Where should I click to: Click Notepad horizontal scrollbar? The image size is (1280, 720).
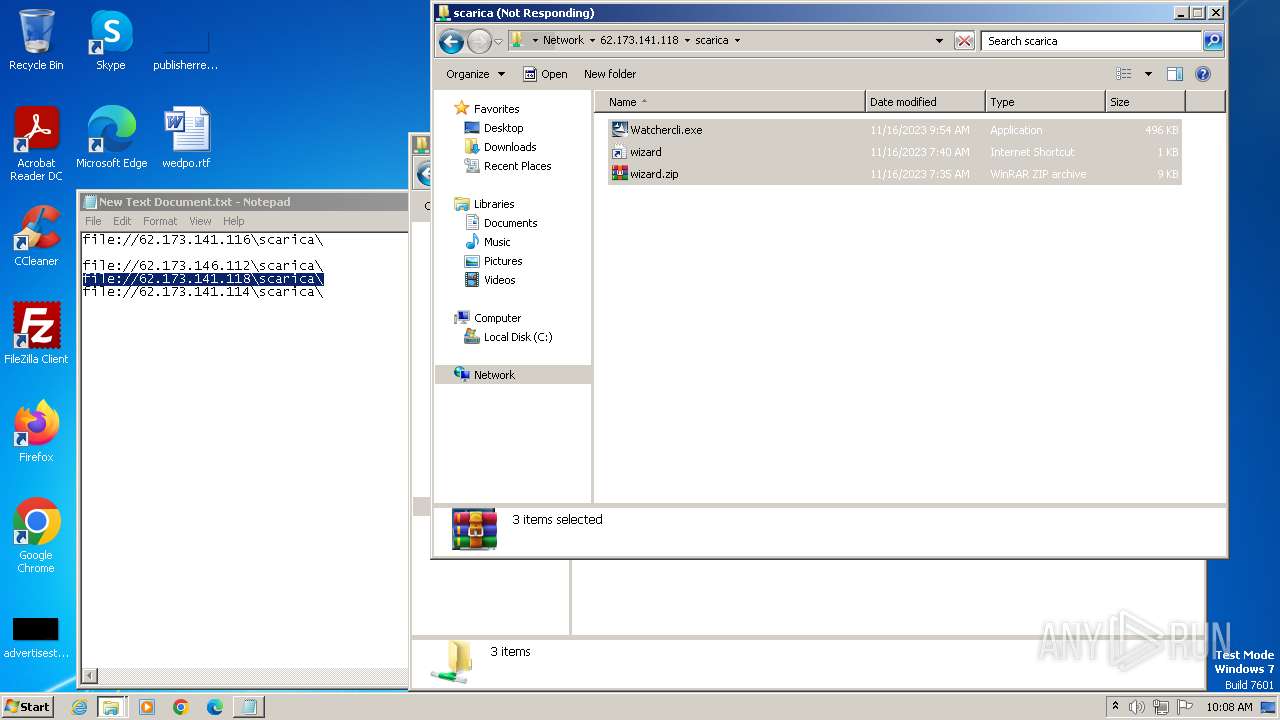[245, 676]
